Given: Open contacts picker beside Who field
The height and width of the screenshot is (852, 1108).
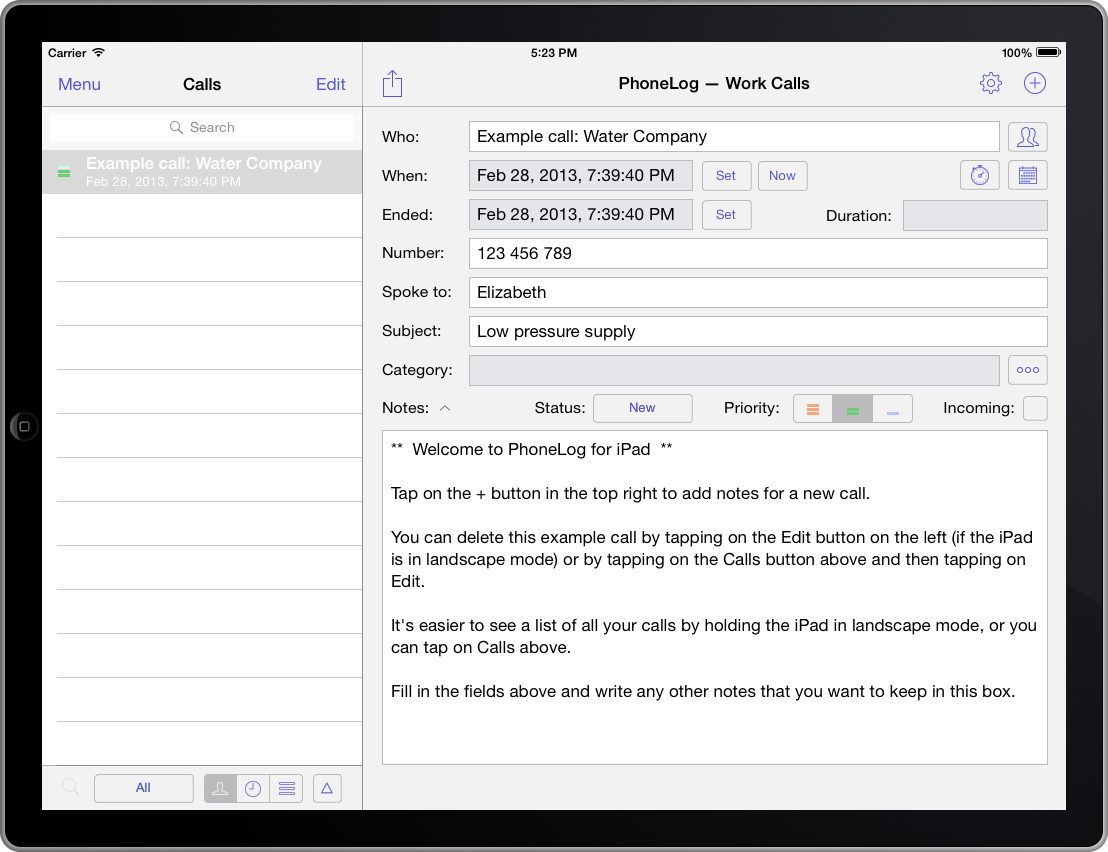Looking at the screenshot, I should (1027, 136).
